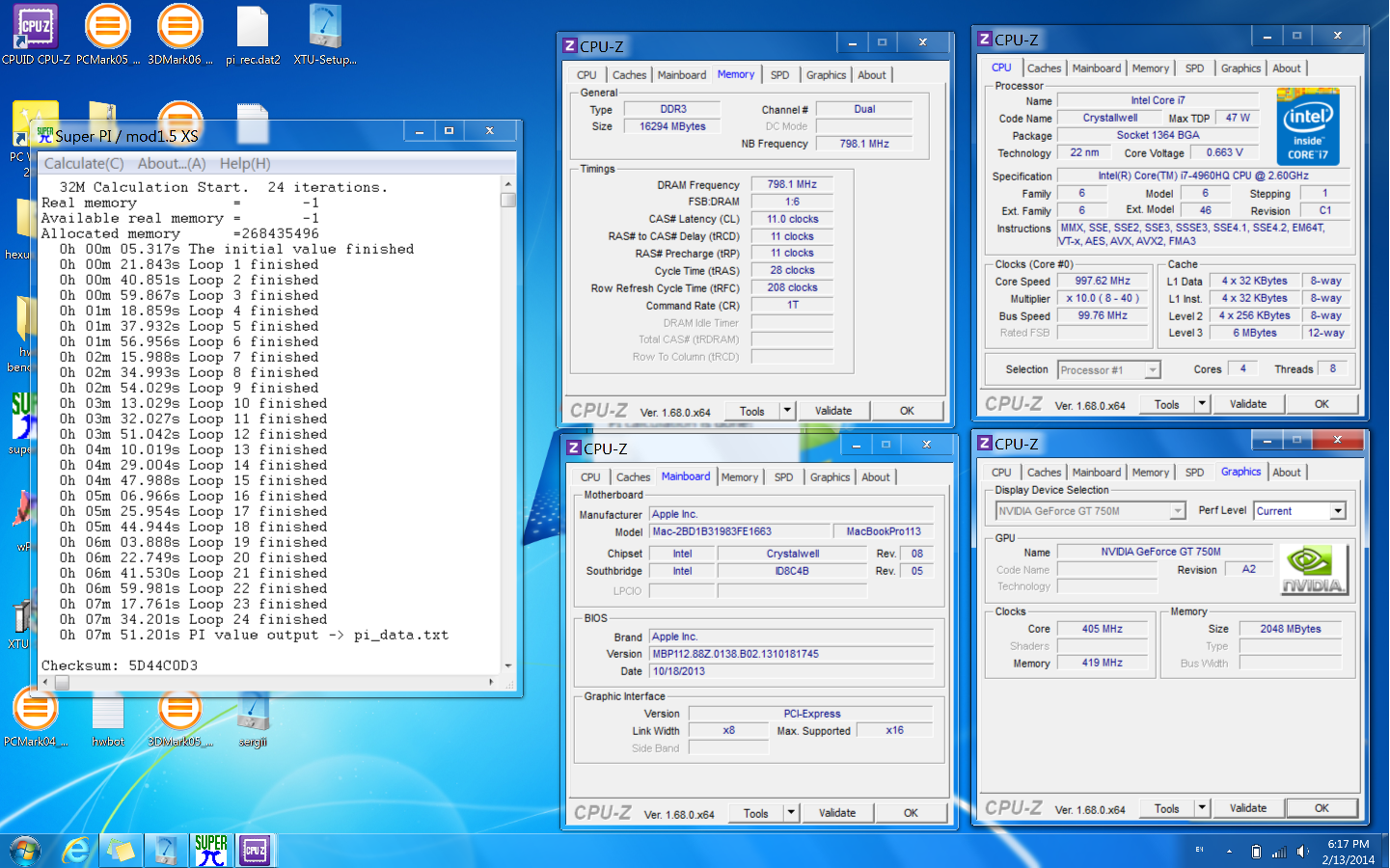Click Super PI vertical scrollbar down arrow
The height and width of the screenshot is (868, 1390).
pos(508,666)
